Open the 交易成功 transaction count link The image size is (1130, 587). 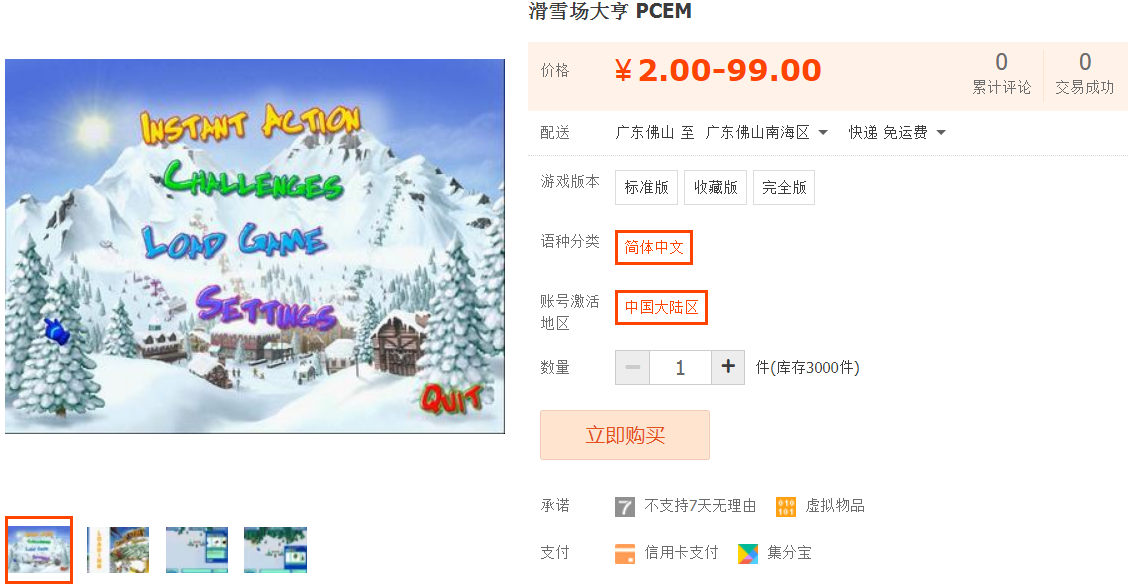point(1085,73)
